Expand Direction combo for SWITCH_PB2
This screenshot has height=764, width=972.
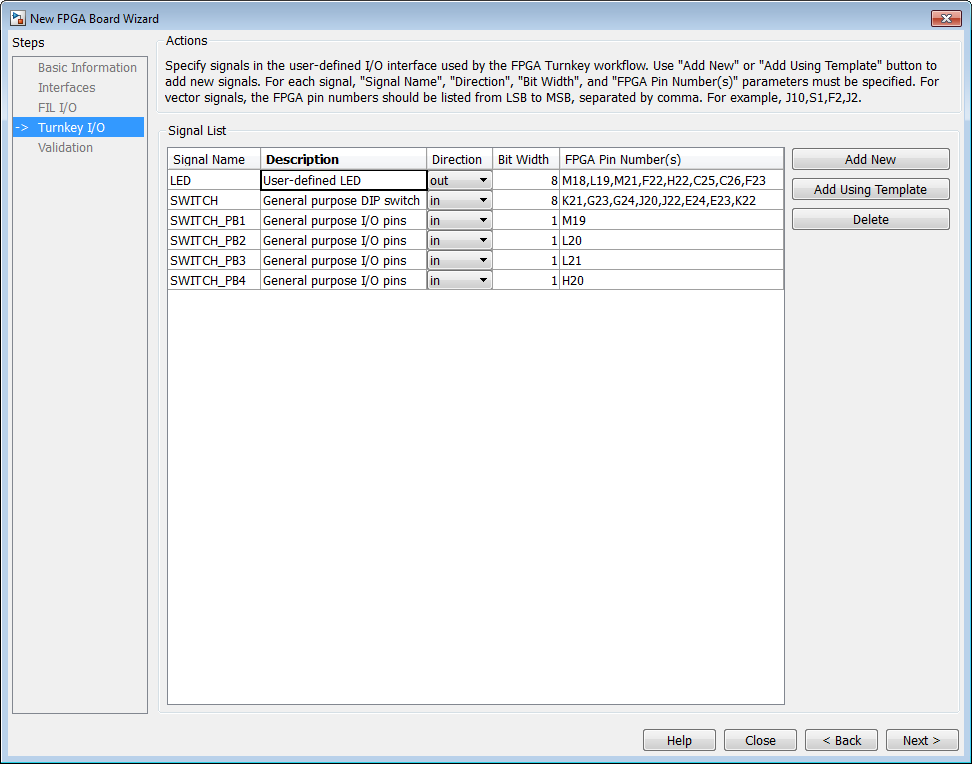[459, 241]
